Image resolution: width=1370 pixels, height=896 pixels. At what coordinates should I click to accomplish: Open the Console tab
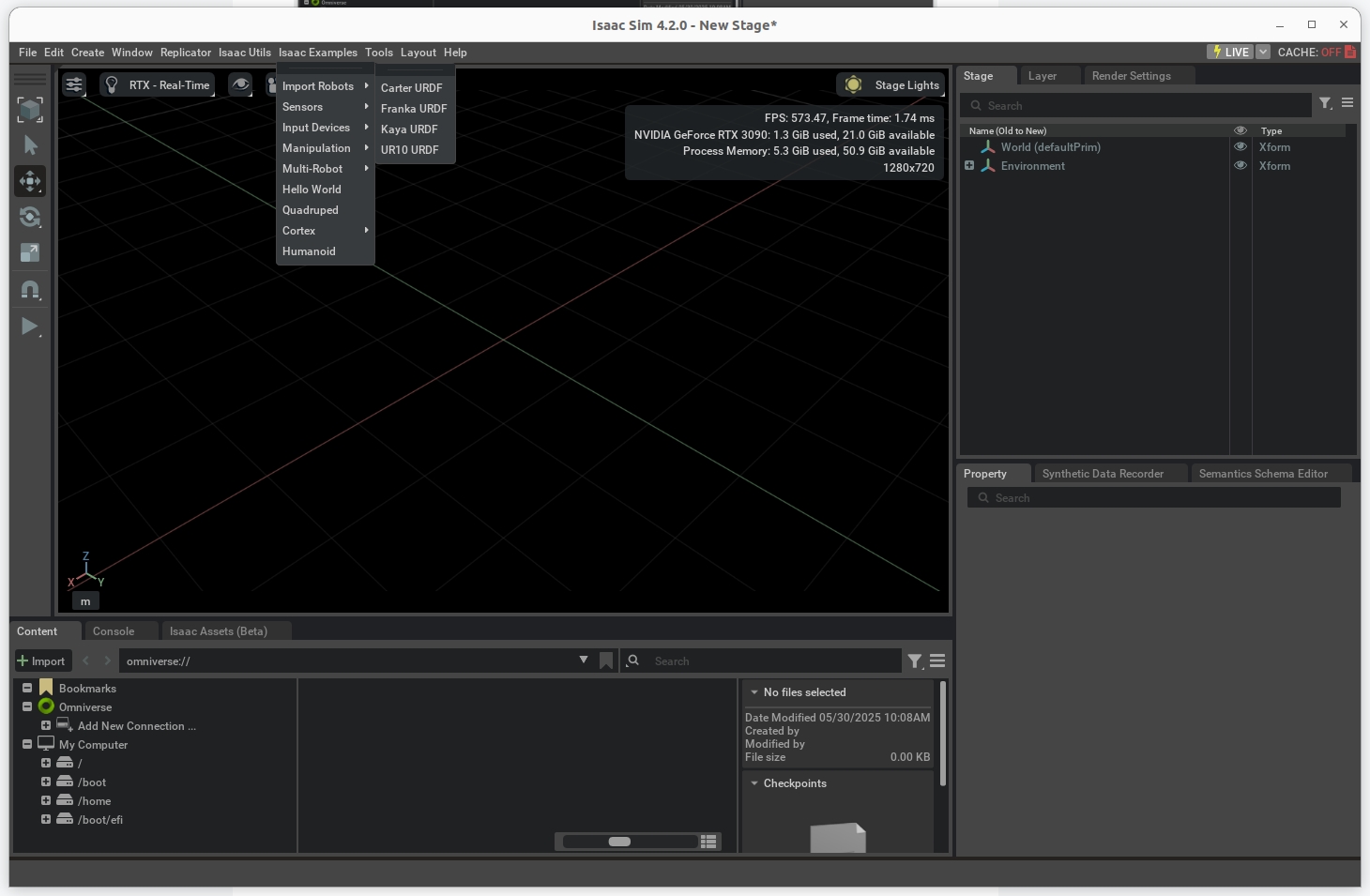pos(114,631)
